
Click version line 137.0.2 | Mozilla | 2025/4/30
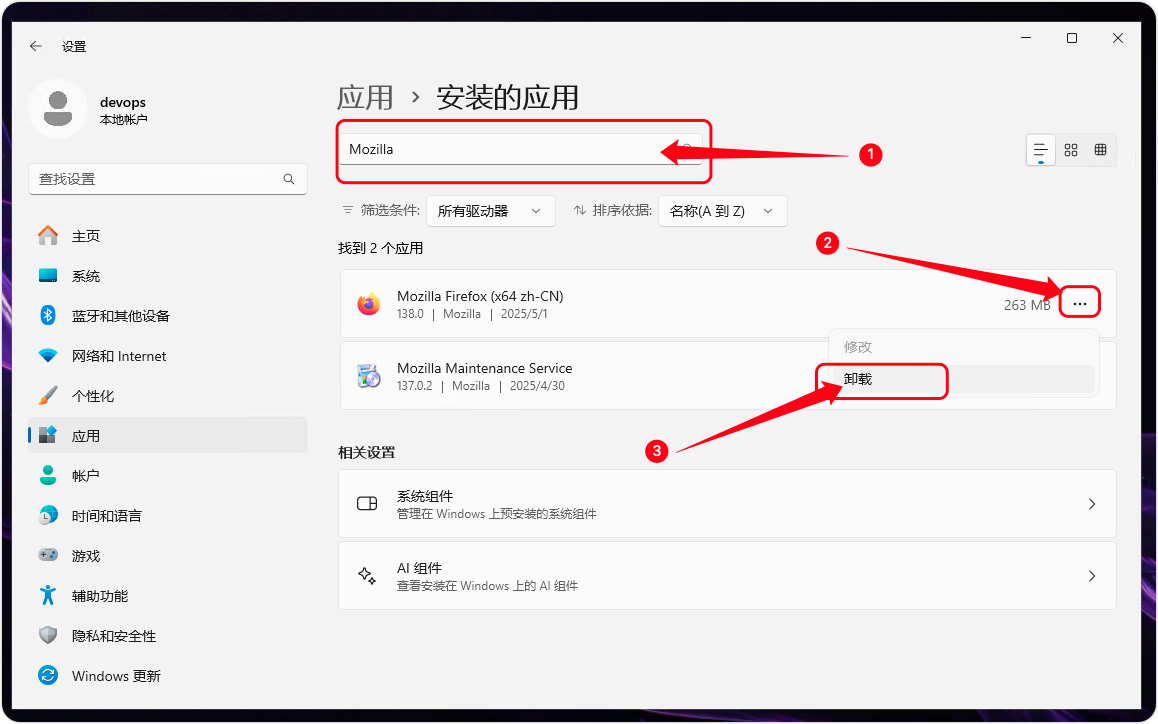[x=481, y=386]
